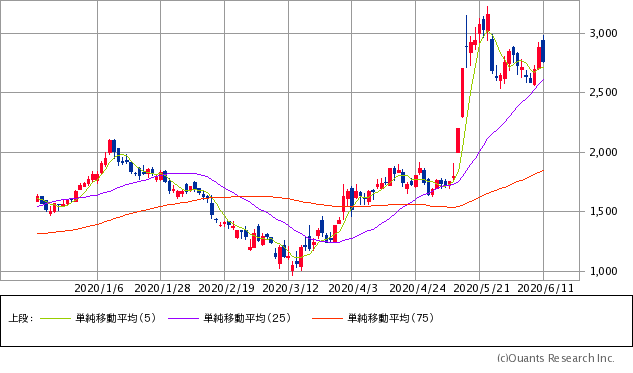The height and width of the screenshot is (373, 633).
Task: Click the 1,500 price axis label
Action: click(604, 212)
